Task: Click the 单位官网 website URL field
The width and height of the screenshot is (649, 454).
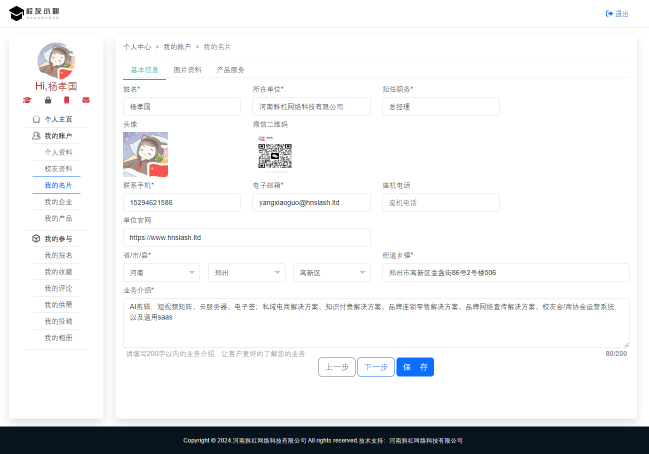Action: pyautogui.click(x=247, y=238)
